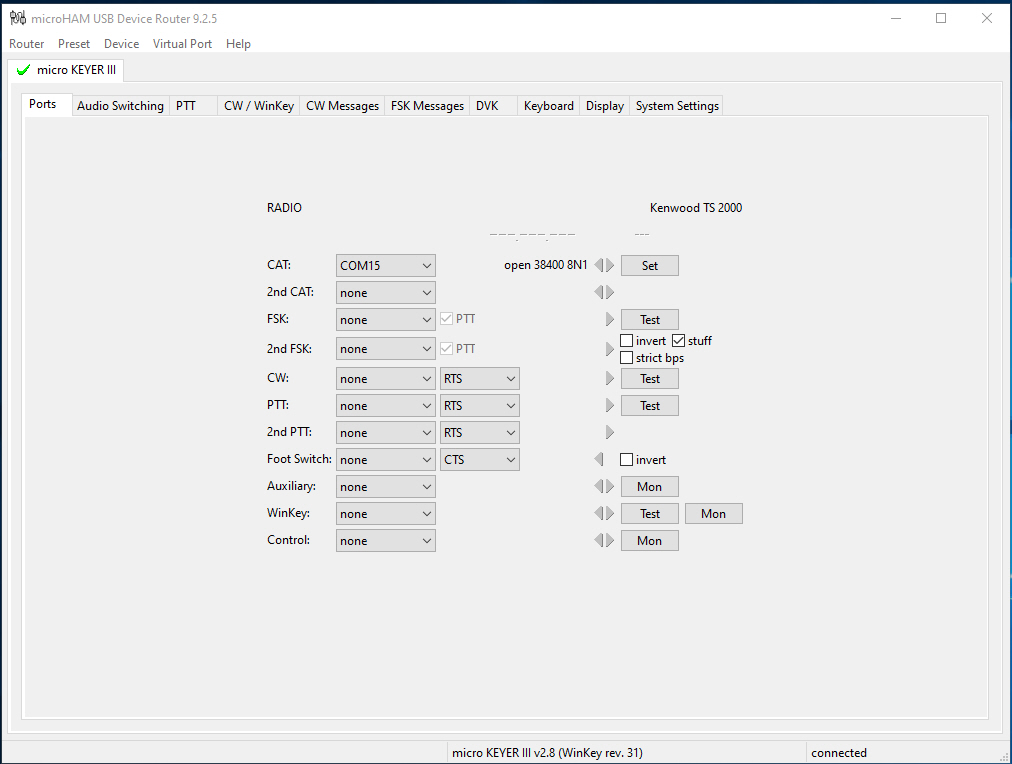This screenshot has height=764, width=1012.
Task: Click the green checkmark on micro KEYER III tab
Action: 23,70
